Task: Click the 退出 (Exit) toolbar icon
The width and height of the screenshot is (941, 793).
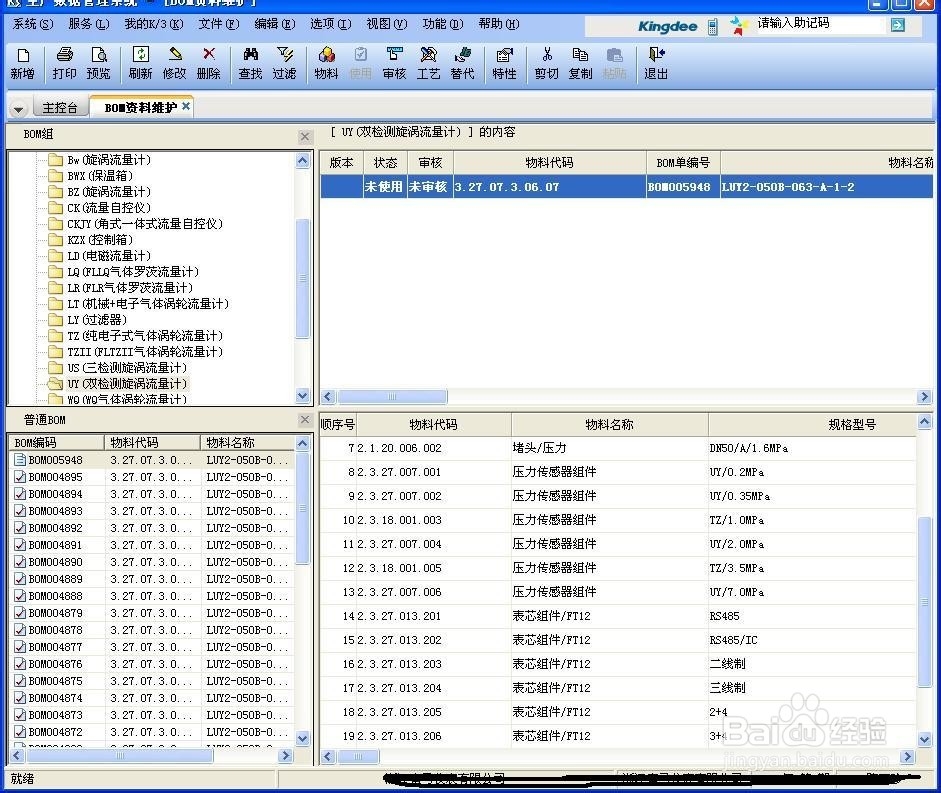Action: pos(656,64)
